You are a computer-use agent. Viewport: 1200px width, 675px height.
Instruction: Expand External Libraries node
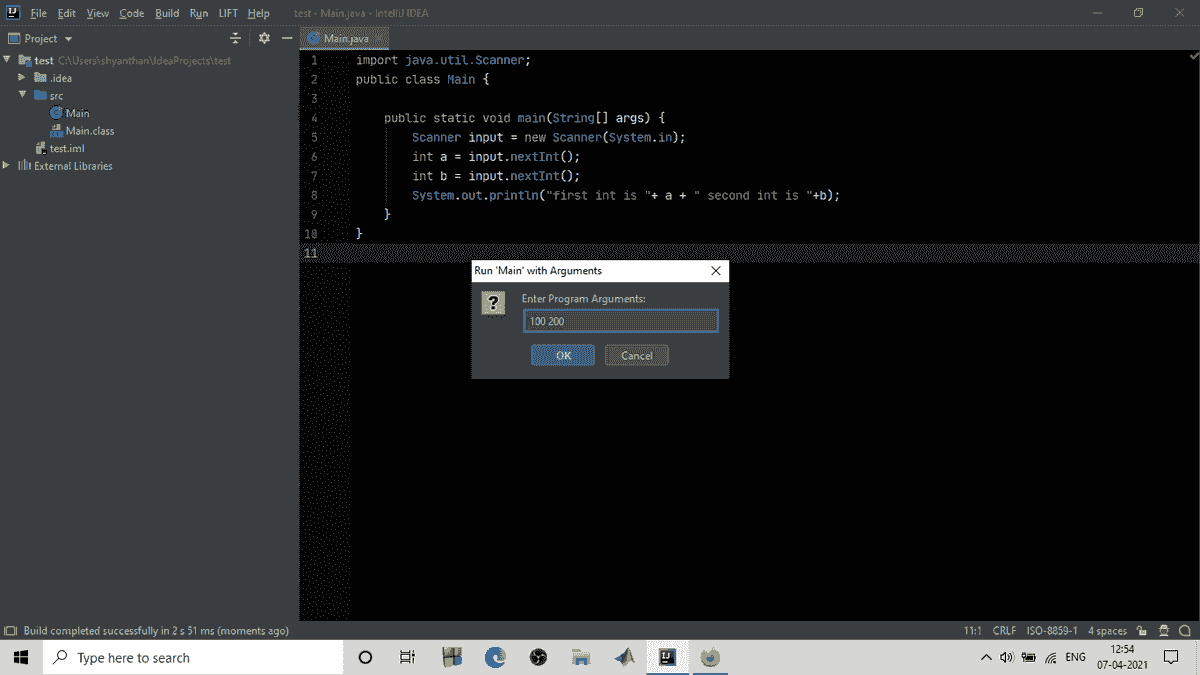7,165
